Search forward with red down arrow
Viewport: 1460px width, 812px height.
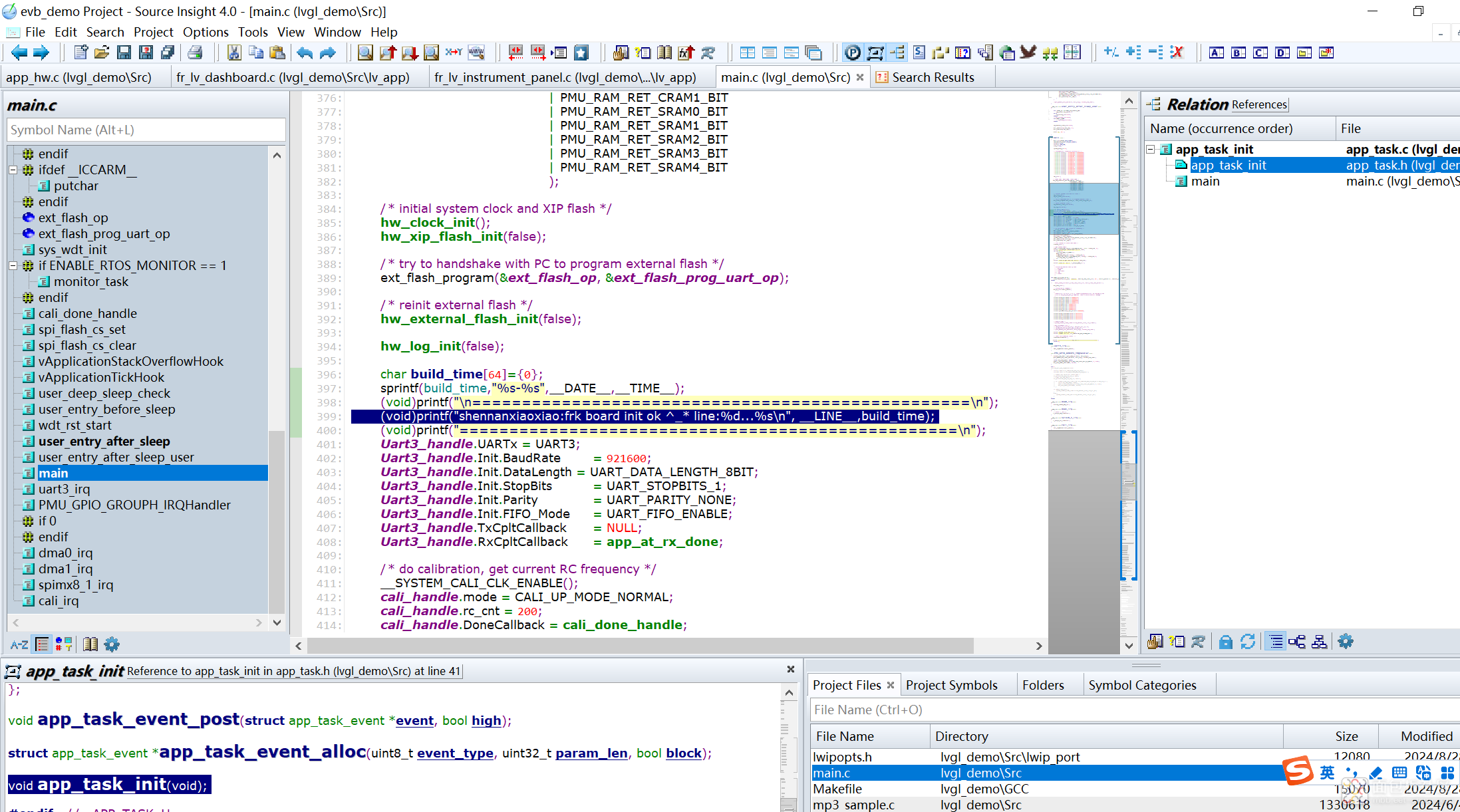410,53
